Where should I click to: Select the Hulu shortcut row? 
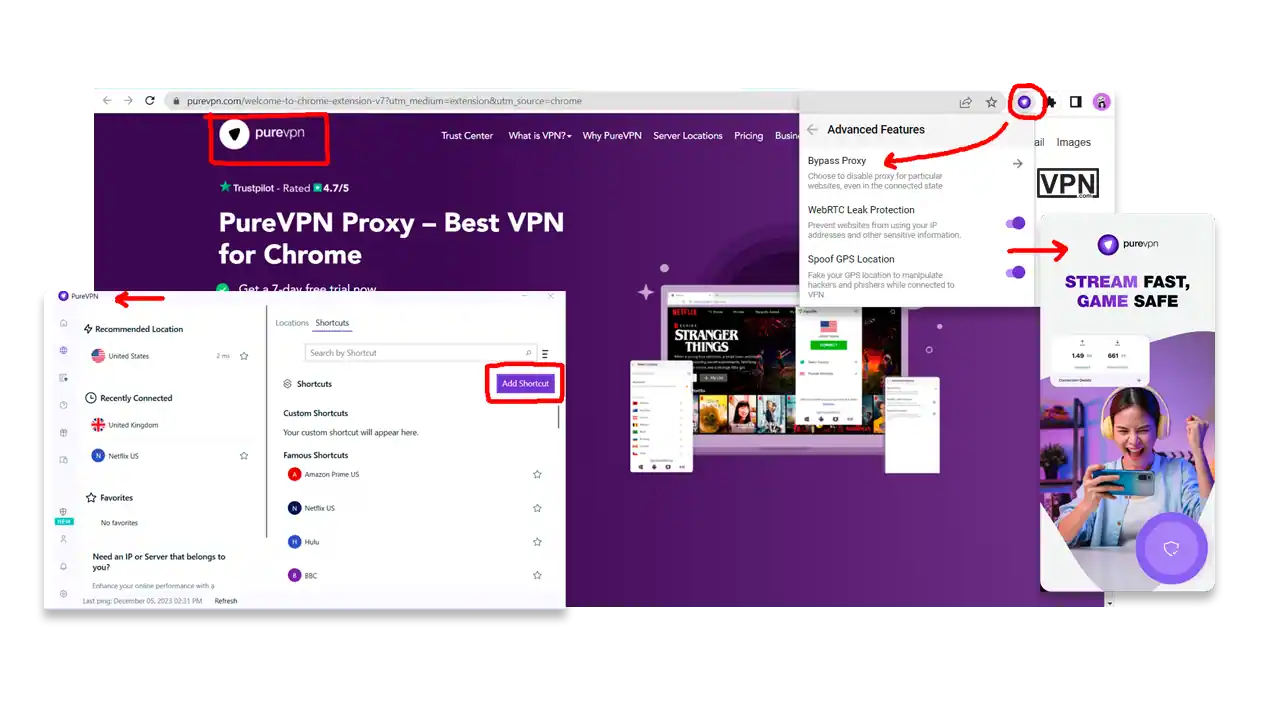[415, 542]
